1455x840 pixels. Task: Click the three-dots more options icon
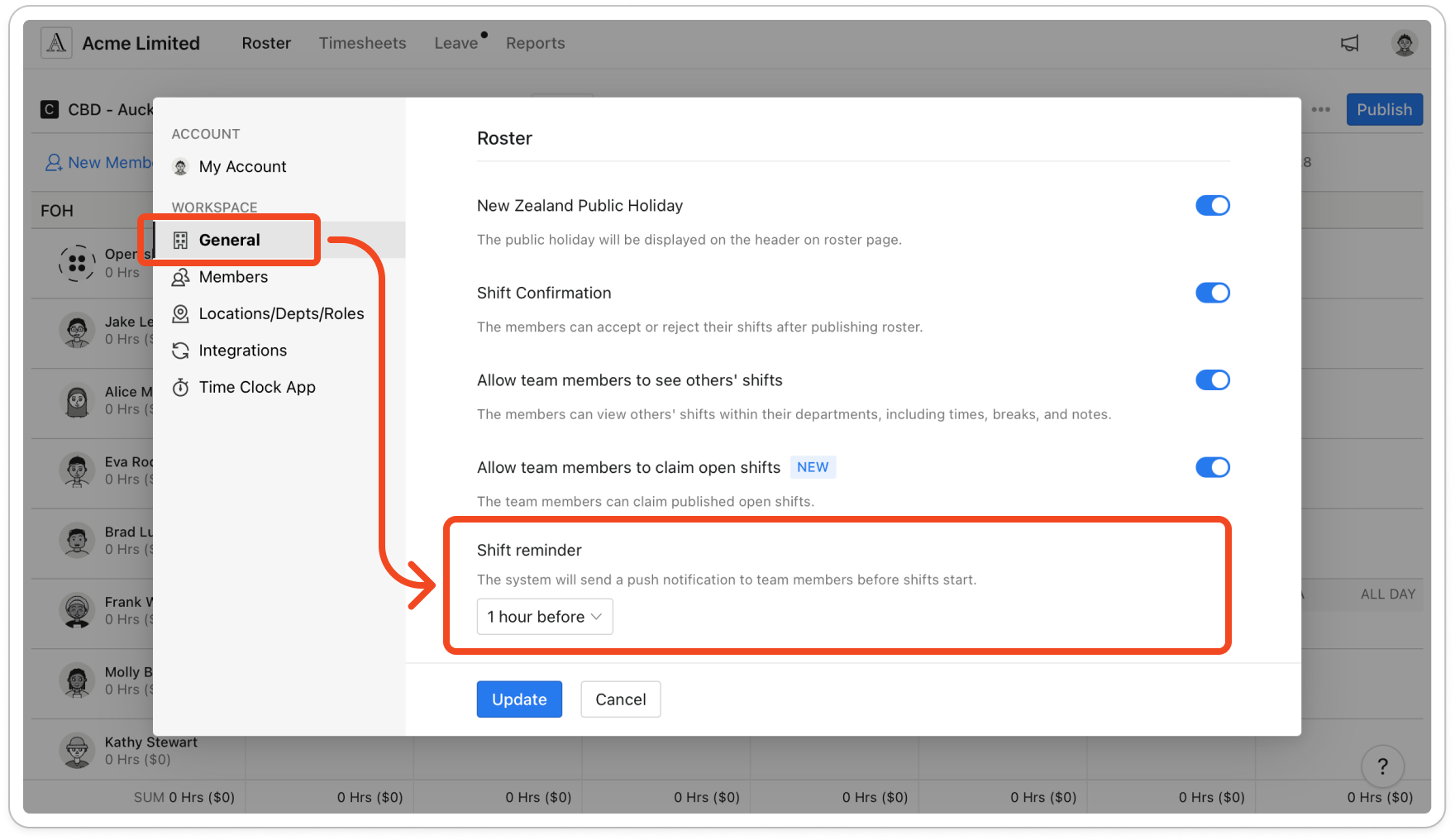[x=1320, y=109]
